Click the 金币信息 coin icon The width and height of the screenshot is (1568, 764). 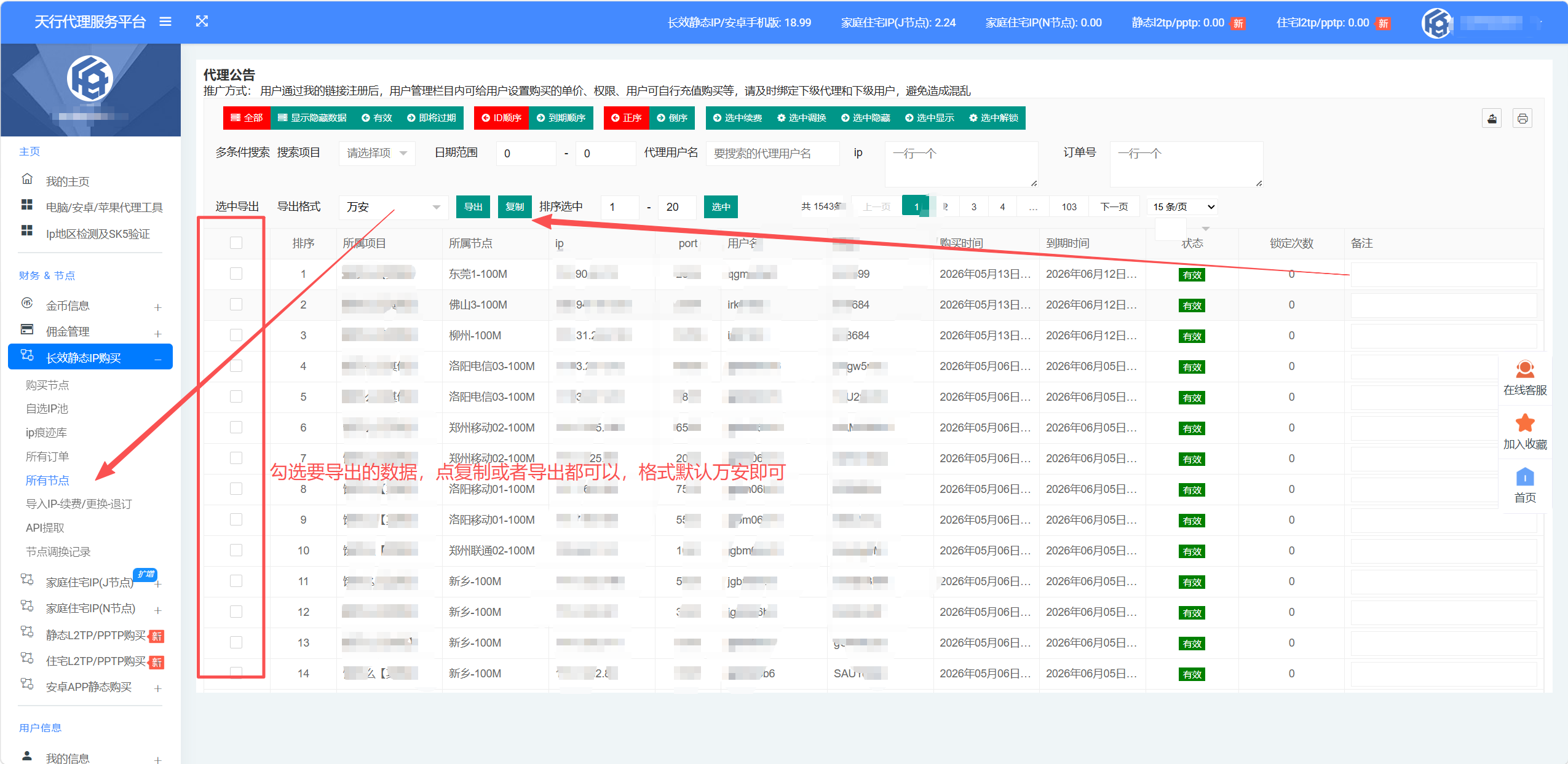27,303
